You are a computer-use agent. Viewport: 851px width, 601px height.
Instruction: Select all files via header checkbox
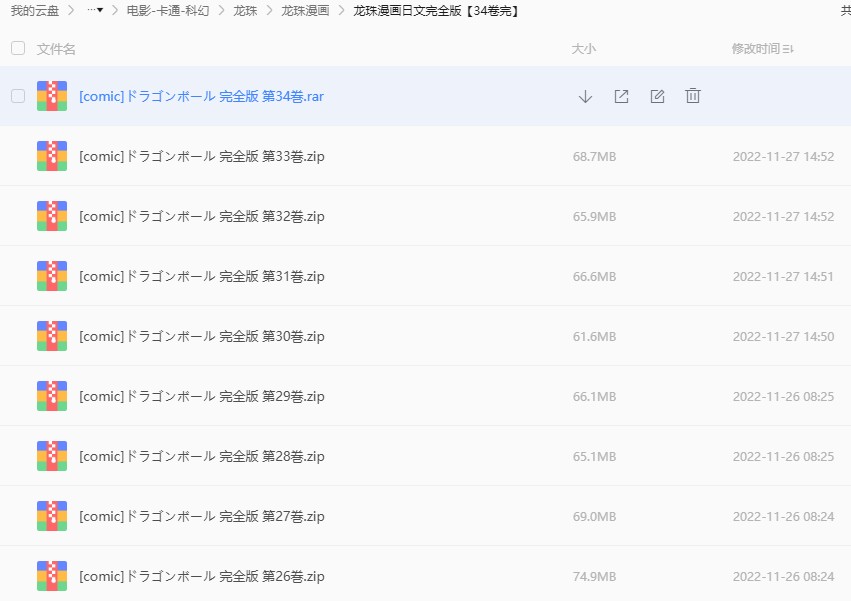(x=17, y=47)
